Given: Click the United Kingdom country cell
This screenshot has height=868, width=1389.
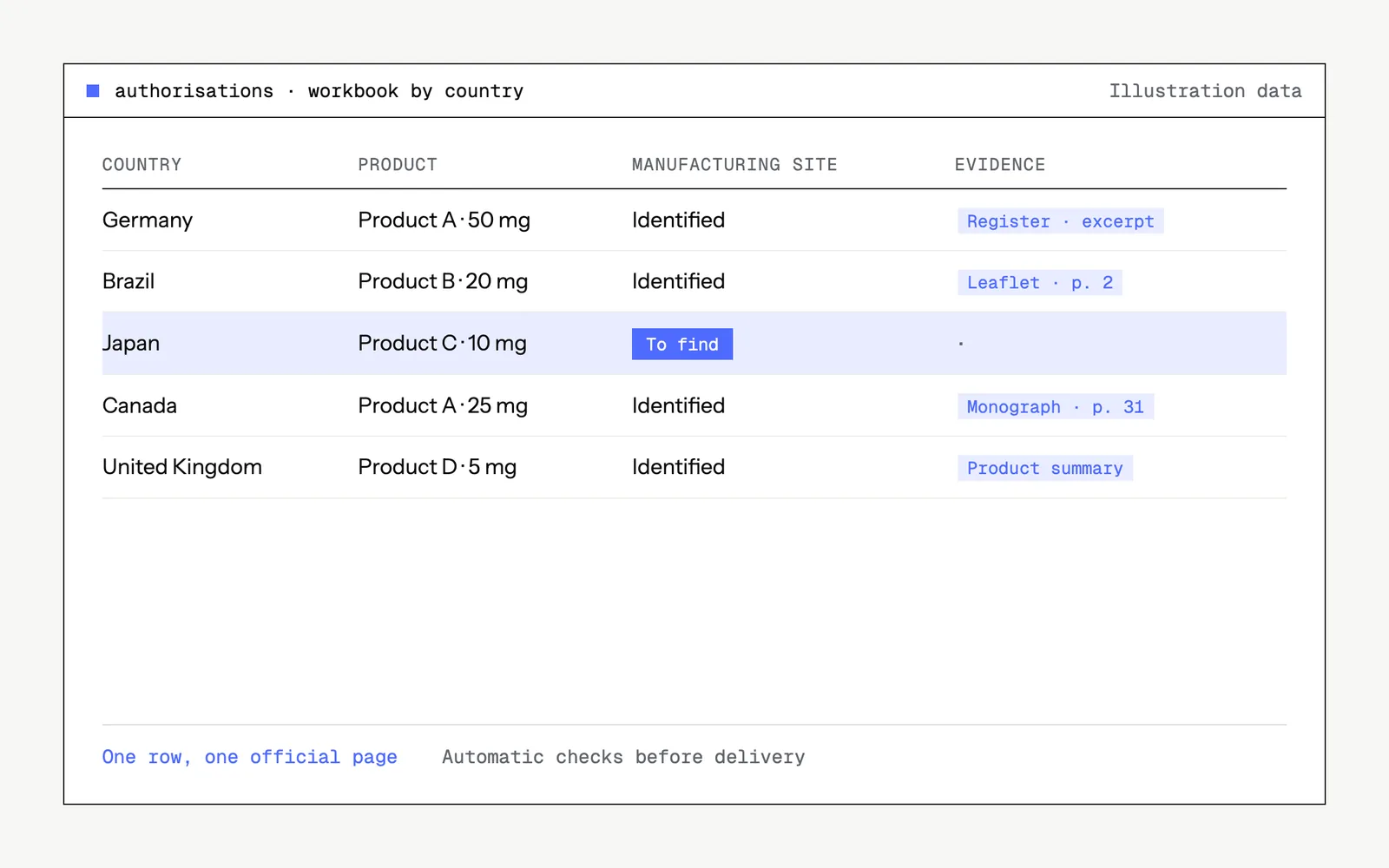Looking at the screenshot, I should coord(182,467).
